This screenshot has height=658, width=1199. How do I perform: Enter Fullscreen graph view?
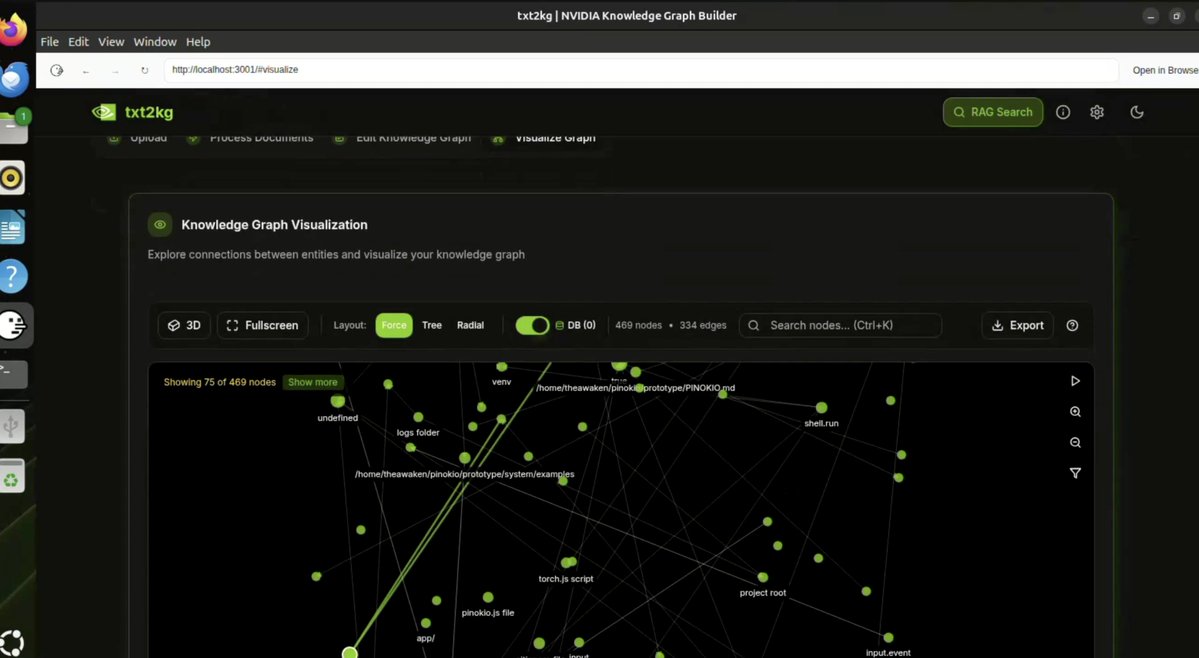click(262, 325)
